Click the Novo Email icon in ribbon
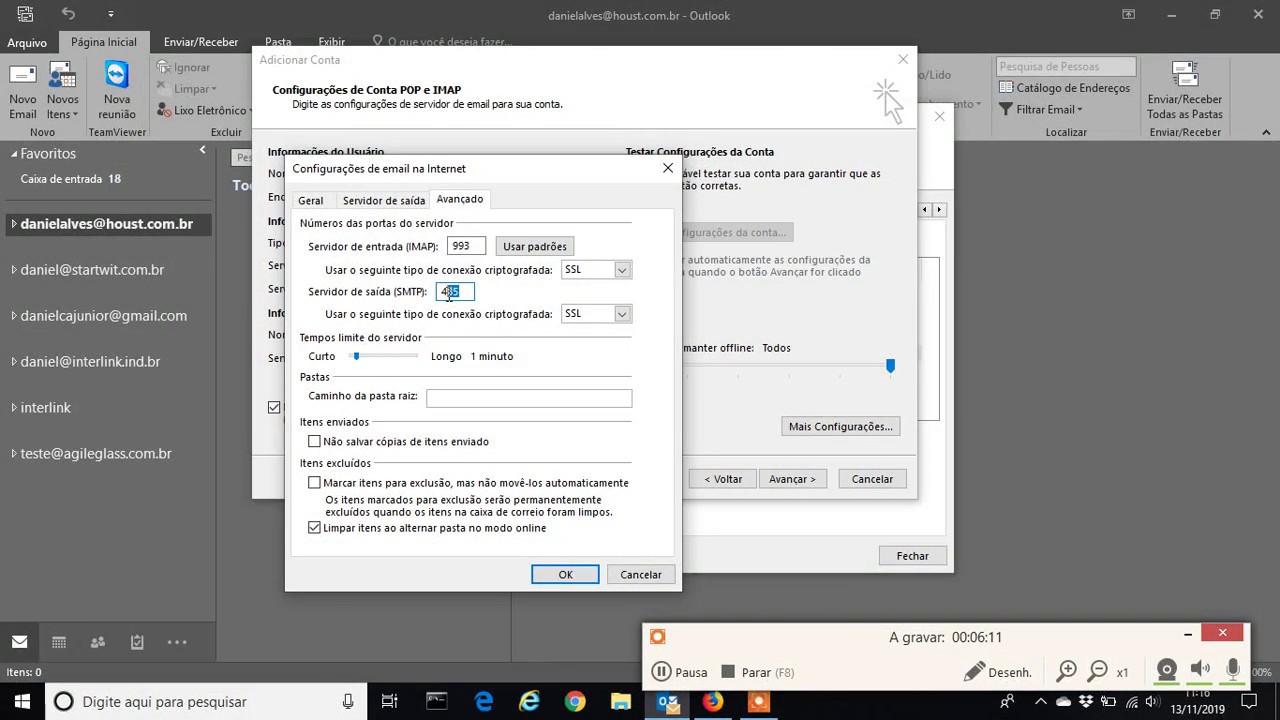This screenshot has height=720, width=1280. [23, 92]
